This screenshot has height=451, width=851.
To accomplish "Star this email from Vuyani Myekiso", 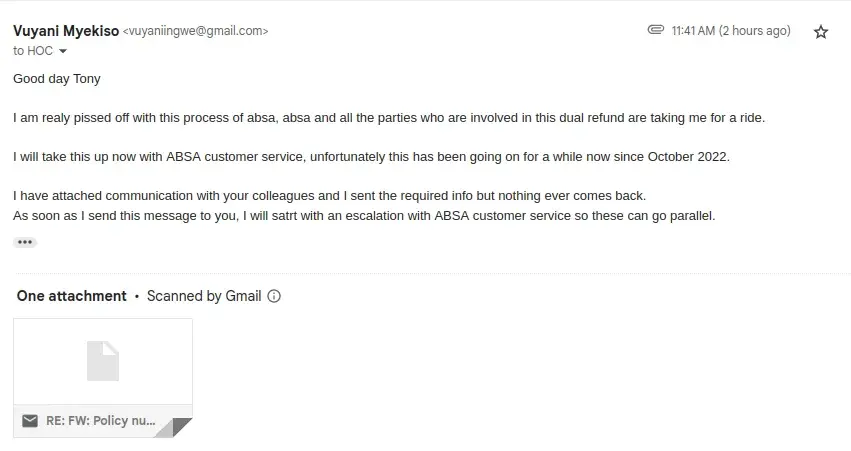I will tap(821, 32).
